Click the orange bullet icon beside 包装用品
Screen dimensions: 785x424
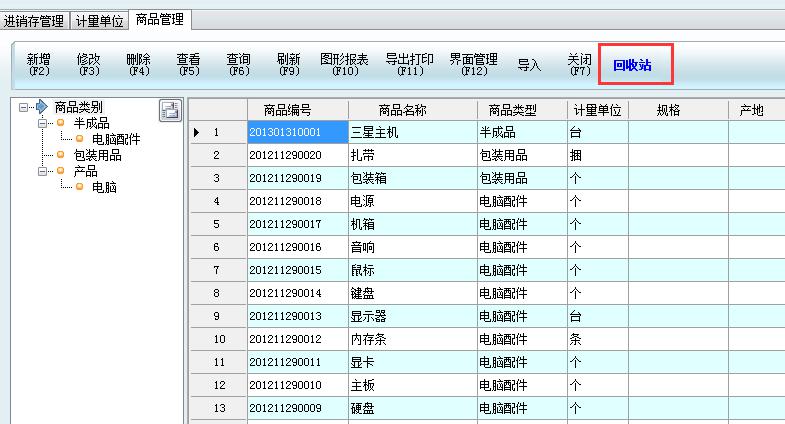(61, 155)
